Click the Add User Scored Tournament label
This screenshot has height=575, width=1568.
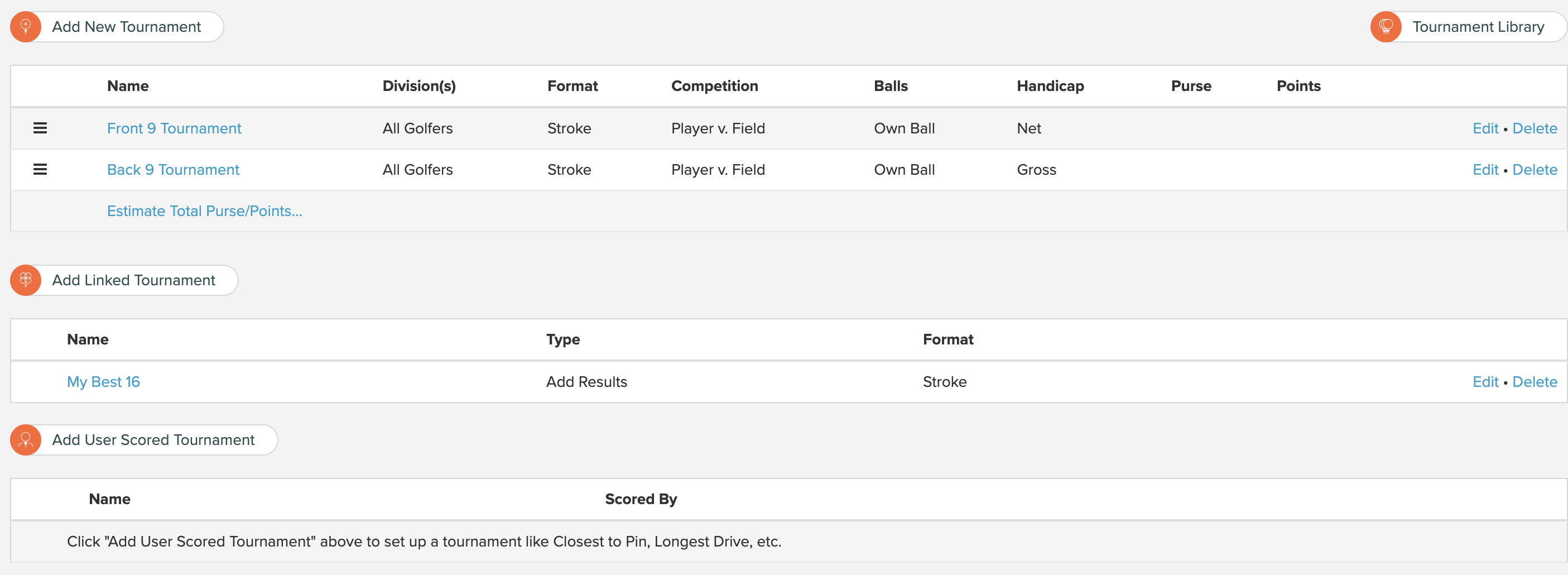click(x=153, y=440)
